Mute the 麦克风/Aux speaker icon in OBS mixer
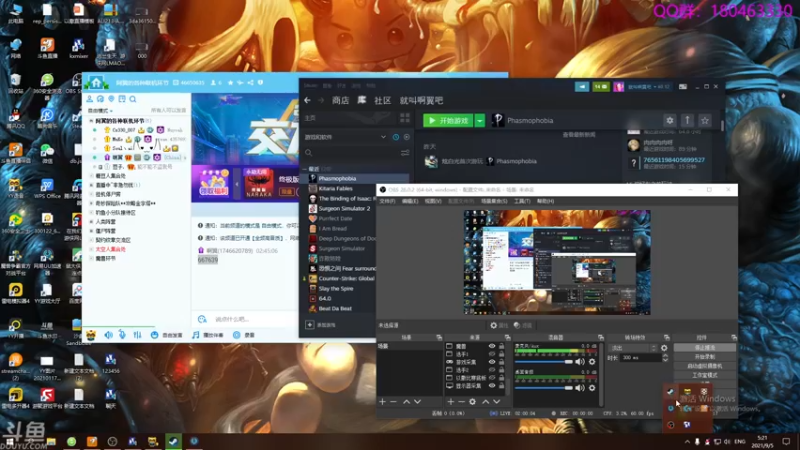This screenshot has height=450, width=800. click(x=580, y=362)
